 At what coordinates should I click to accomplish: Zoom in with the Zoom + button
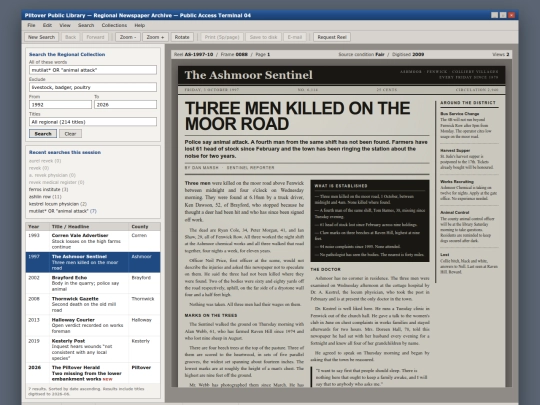tap(155, 37)
